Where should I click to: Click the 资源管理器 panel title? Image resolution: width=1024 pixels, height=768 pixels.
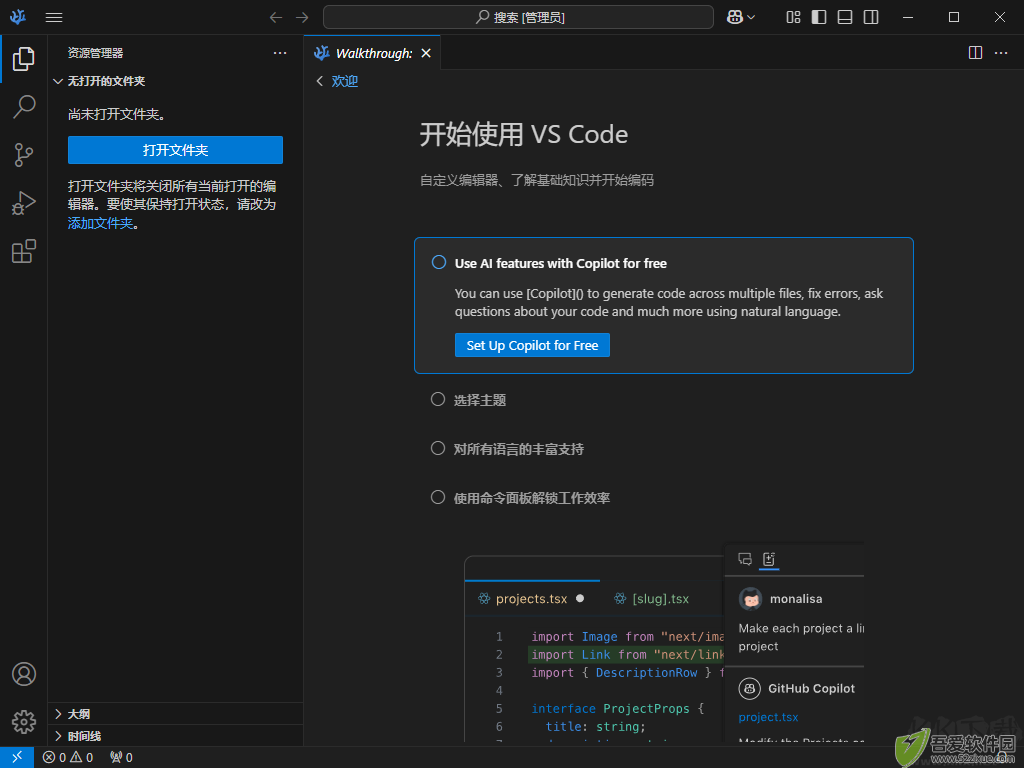[95, 53]
